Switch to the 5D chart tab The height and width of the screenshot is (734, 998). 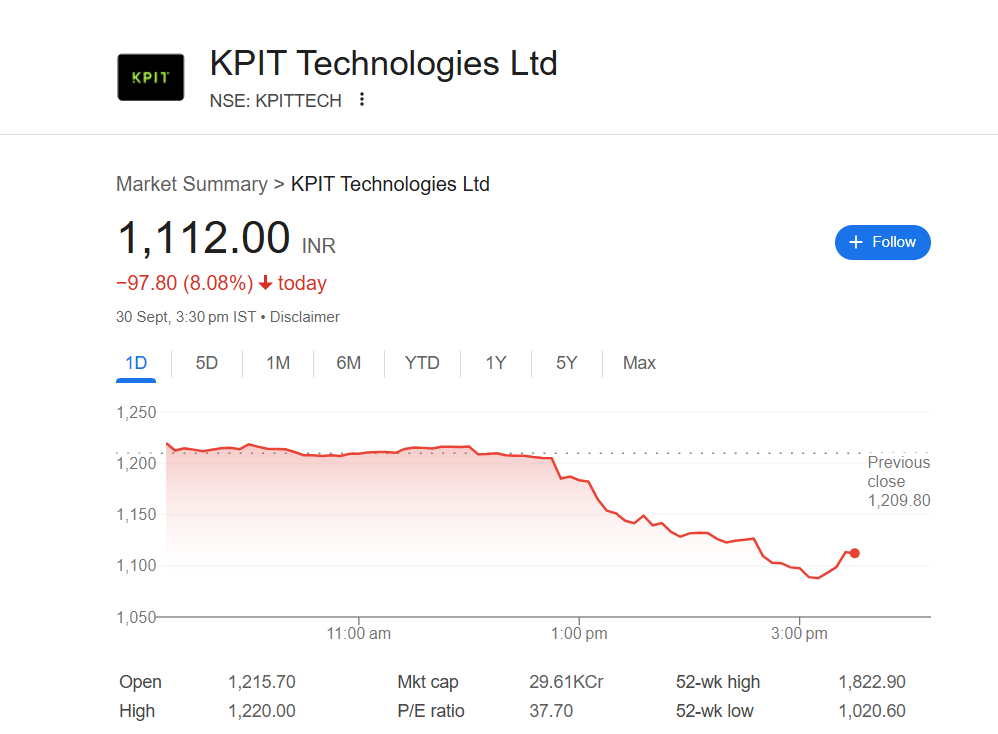pos(206,363)
